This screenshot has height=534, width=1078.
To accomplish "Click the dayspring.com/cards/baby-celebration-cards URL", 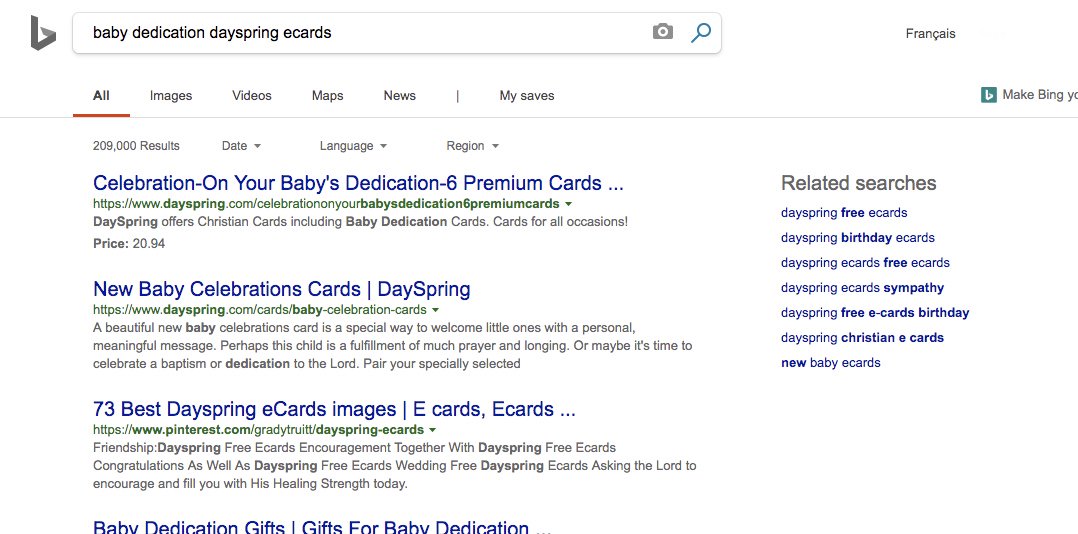I will coord(260,310).
